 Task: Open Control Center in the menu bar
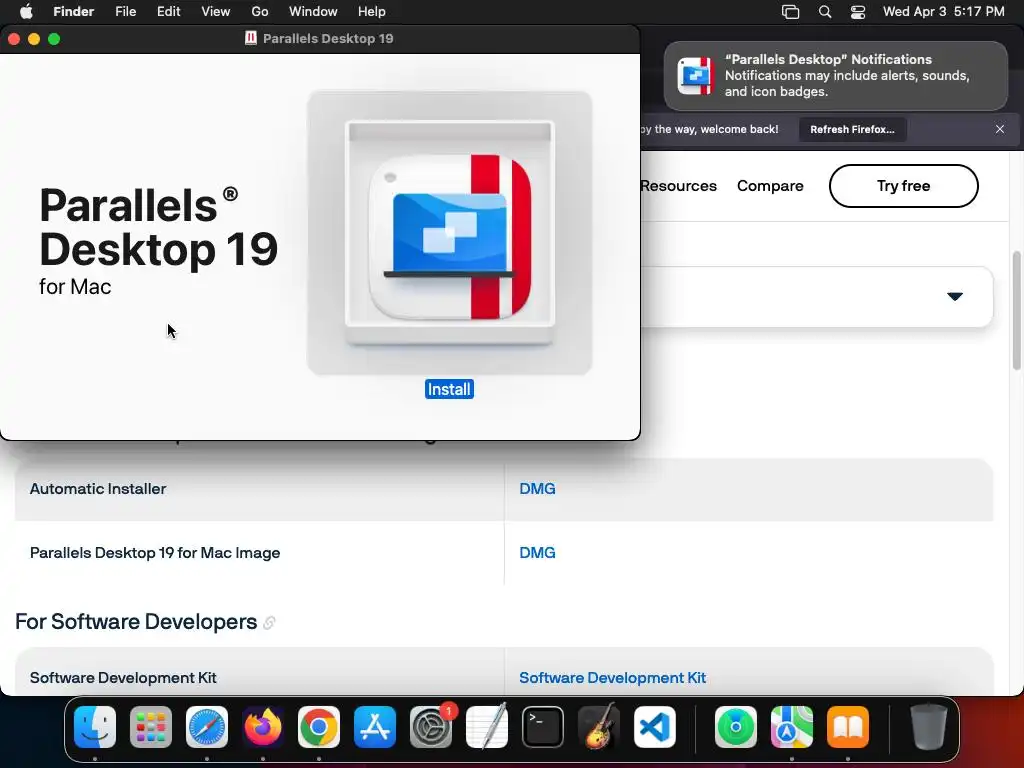pos(858,12)
